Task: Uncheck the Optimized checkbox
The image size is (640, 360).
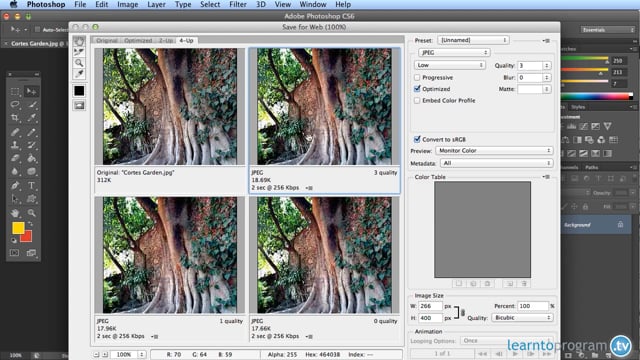Action: pos(417,89)
